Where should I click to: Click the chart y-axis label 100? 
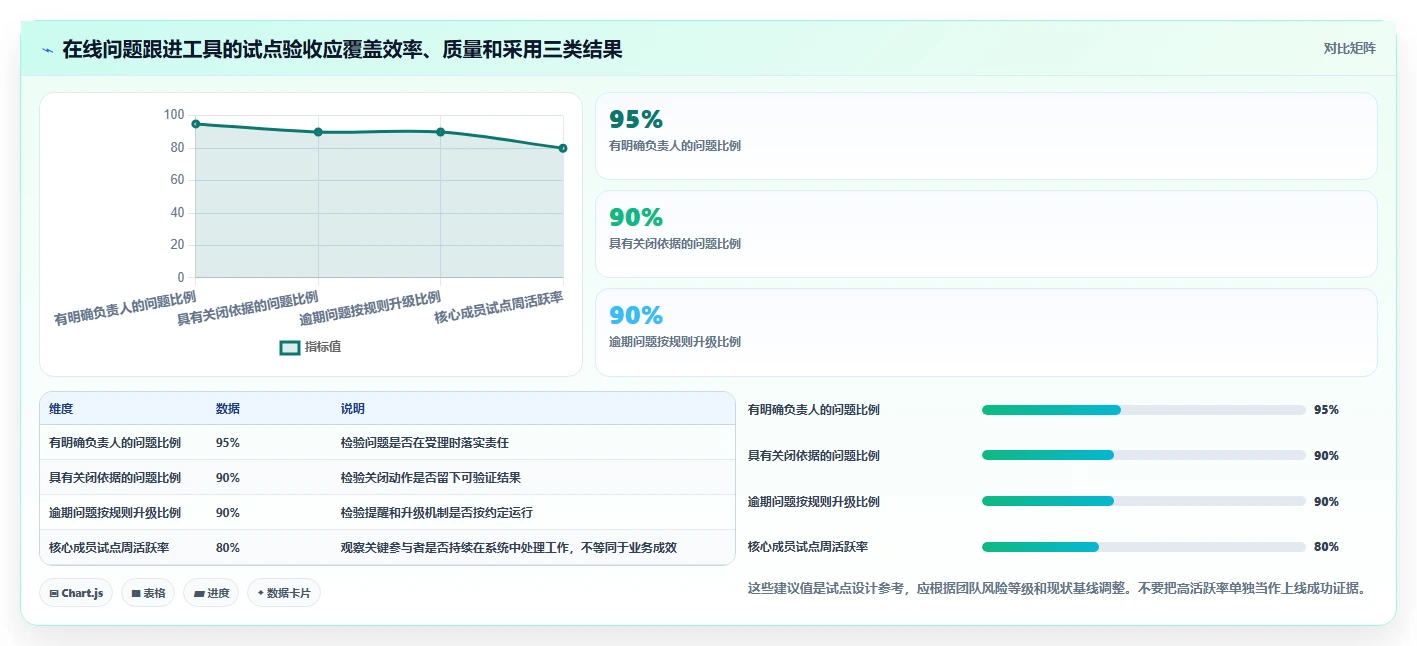pos(174,115)
